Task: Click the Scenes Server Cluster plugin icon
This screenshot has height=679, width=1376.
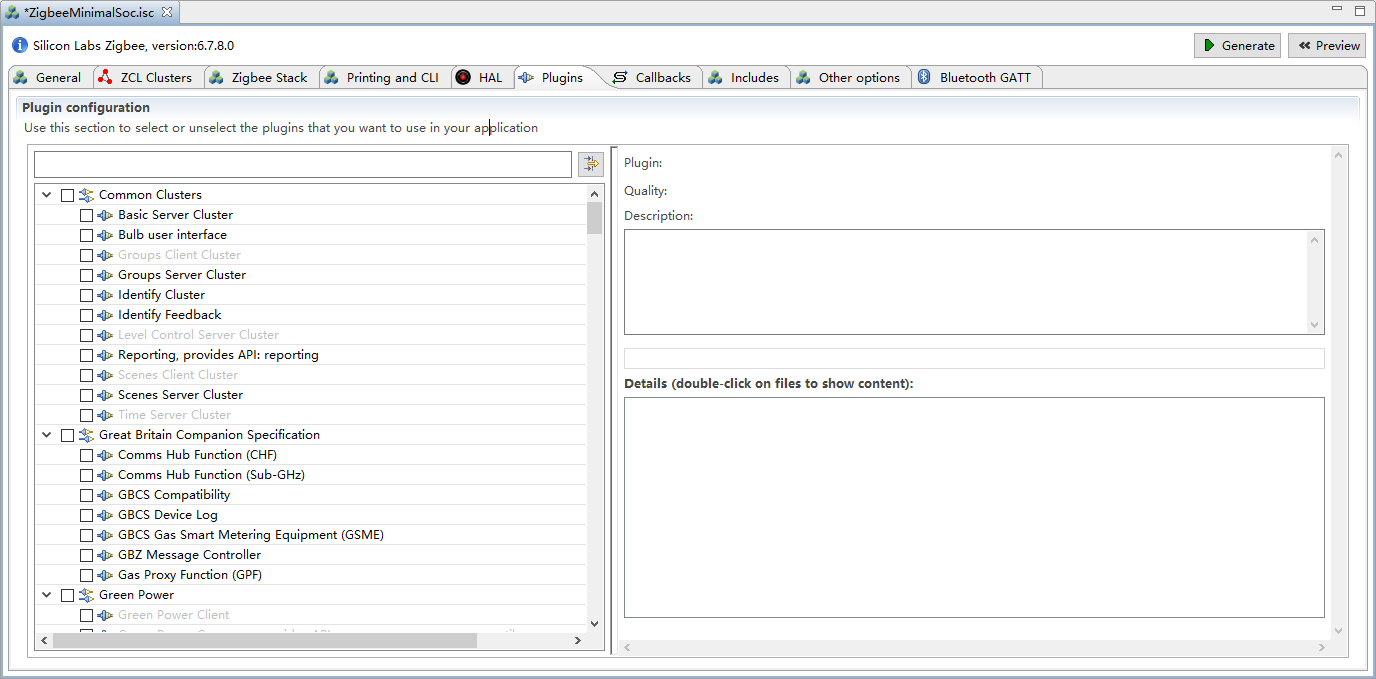Action: (x=105, y=395)
